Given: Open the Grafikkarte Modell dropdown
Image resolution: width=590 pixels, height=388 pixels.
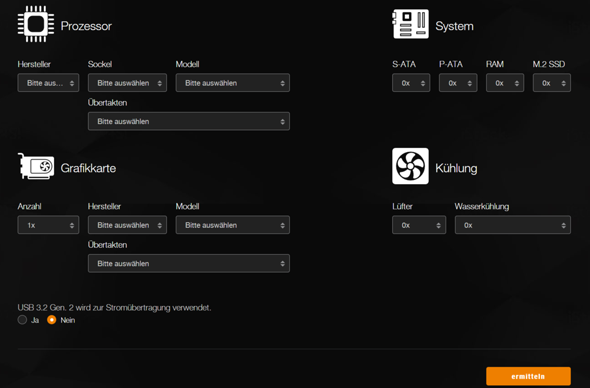Looking at the screenshot, I should point(233,225).
